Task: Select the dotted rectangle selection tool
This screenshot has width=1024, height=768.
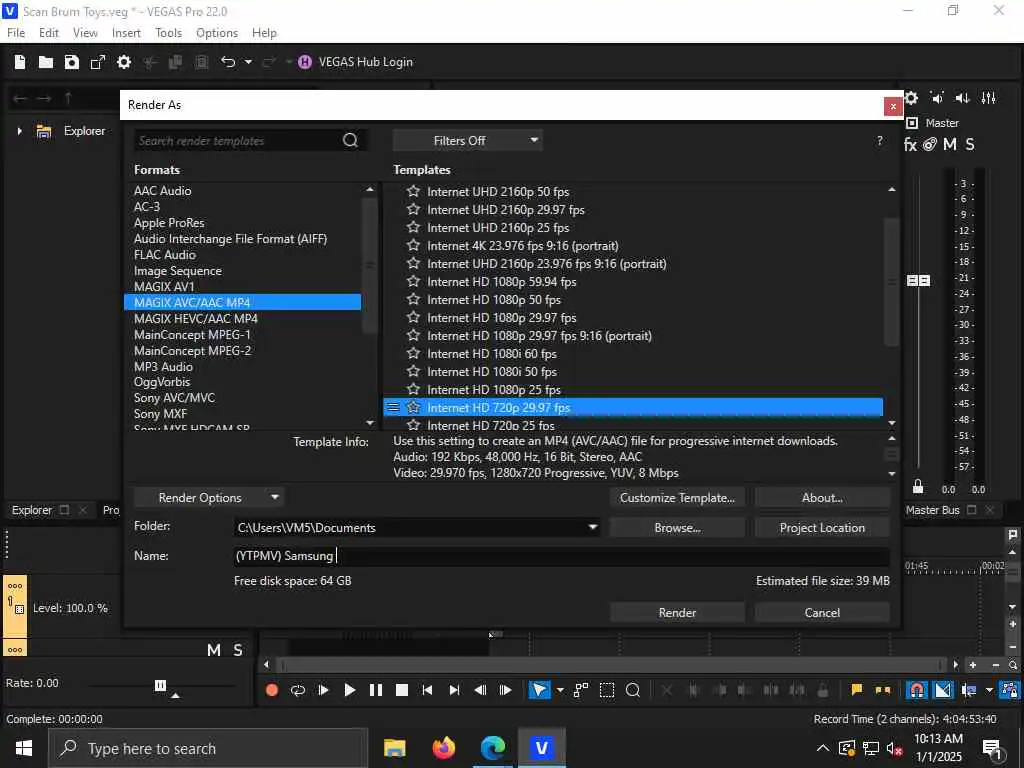Action: pyautogui.click(x=607, y=690)
